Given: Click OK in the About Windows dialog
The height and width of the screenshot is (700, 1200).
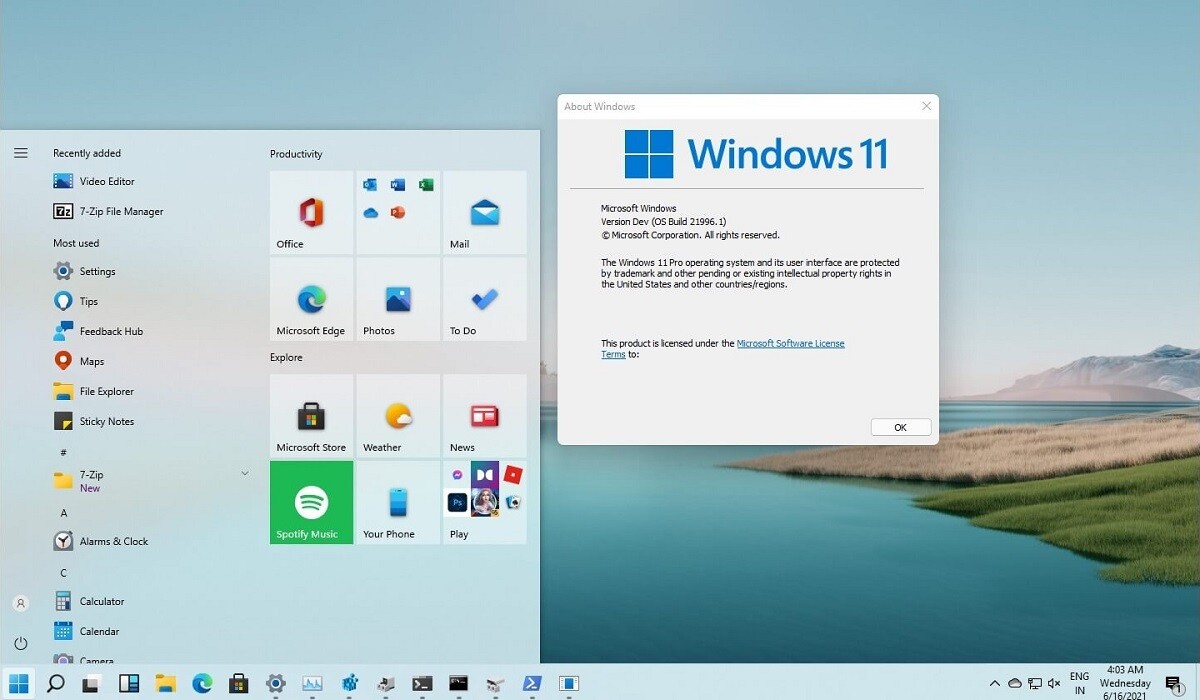Looking at the screenshot, I should (x=900, y=427).
